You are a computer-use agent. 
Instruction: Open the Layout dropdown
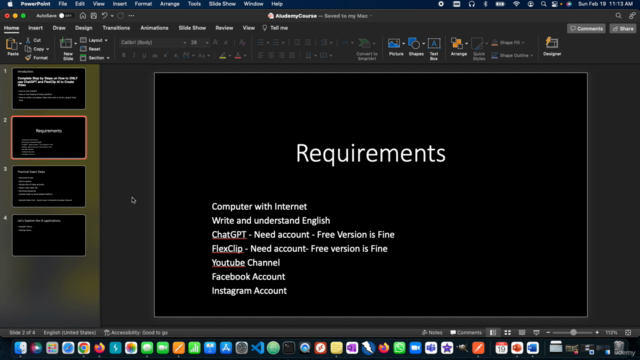point(94,40)
